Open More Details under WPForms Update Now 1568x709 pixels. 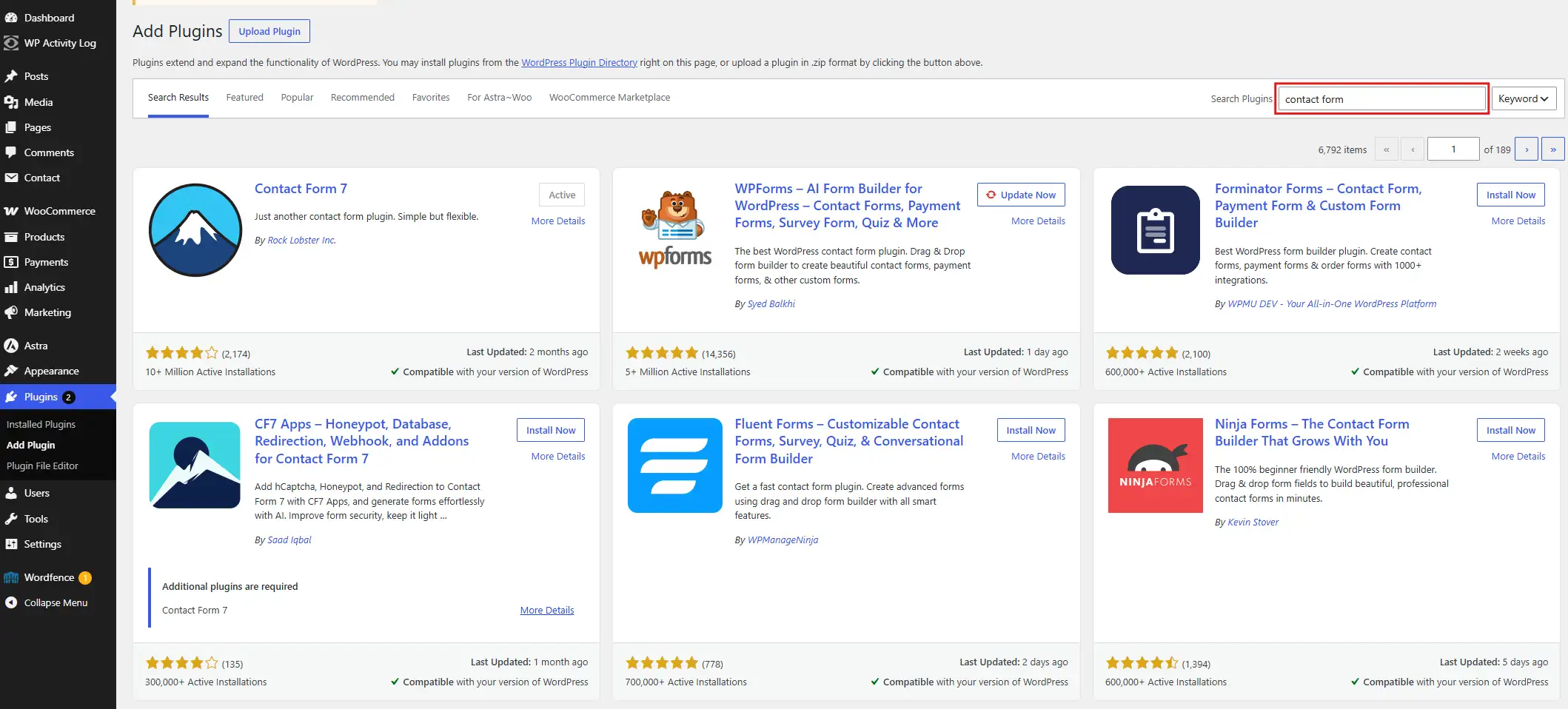point(1038,221)
